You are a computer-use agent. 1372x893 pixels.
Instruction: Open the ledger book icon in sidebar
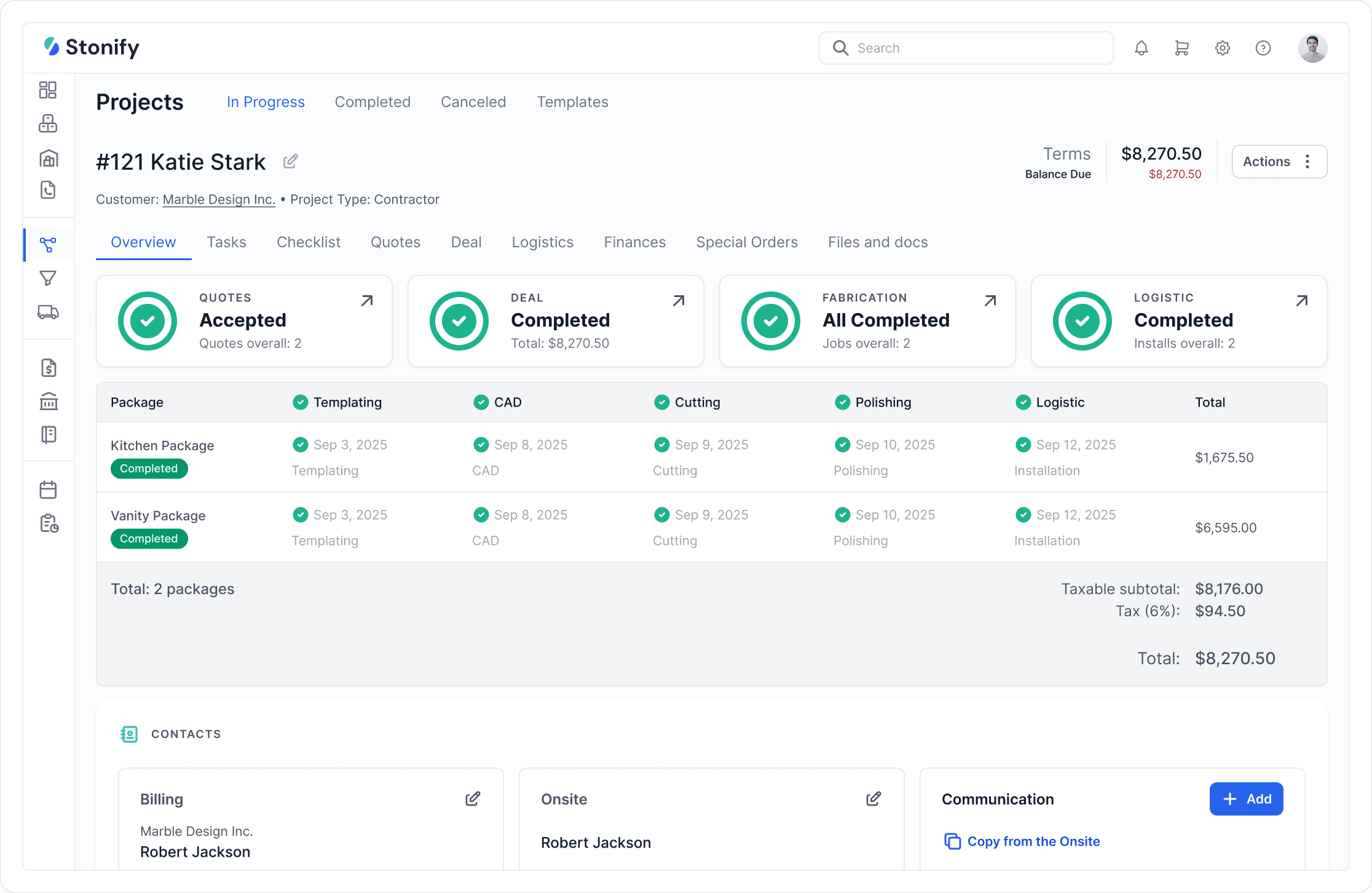point(48,435)
